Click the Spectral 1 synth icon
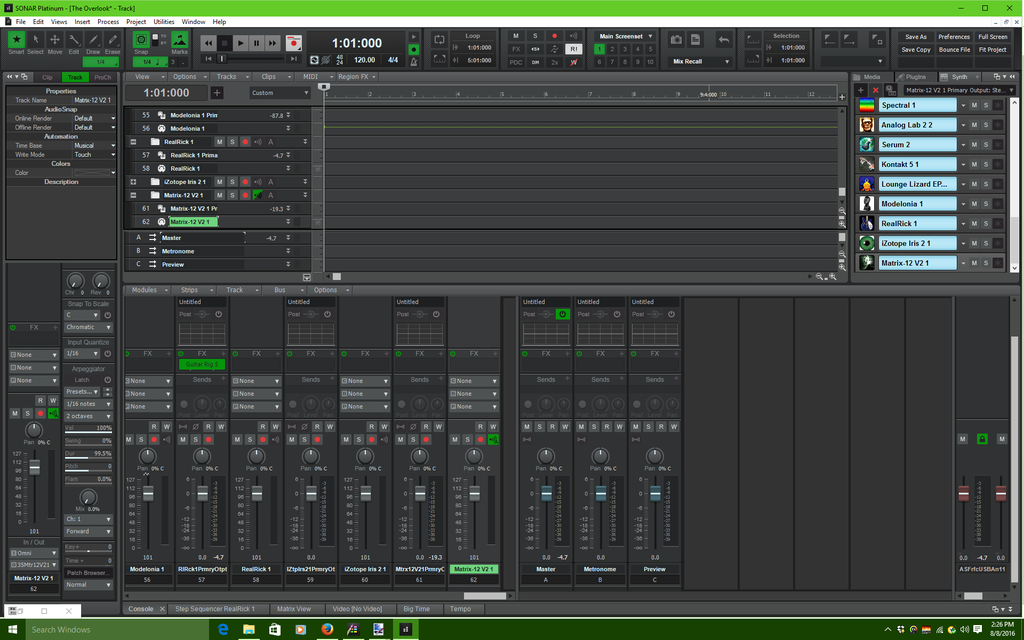Viewport: 1024px width, 640px height. (x=866, y=105)
